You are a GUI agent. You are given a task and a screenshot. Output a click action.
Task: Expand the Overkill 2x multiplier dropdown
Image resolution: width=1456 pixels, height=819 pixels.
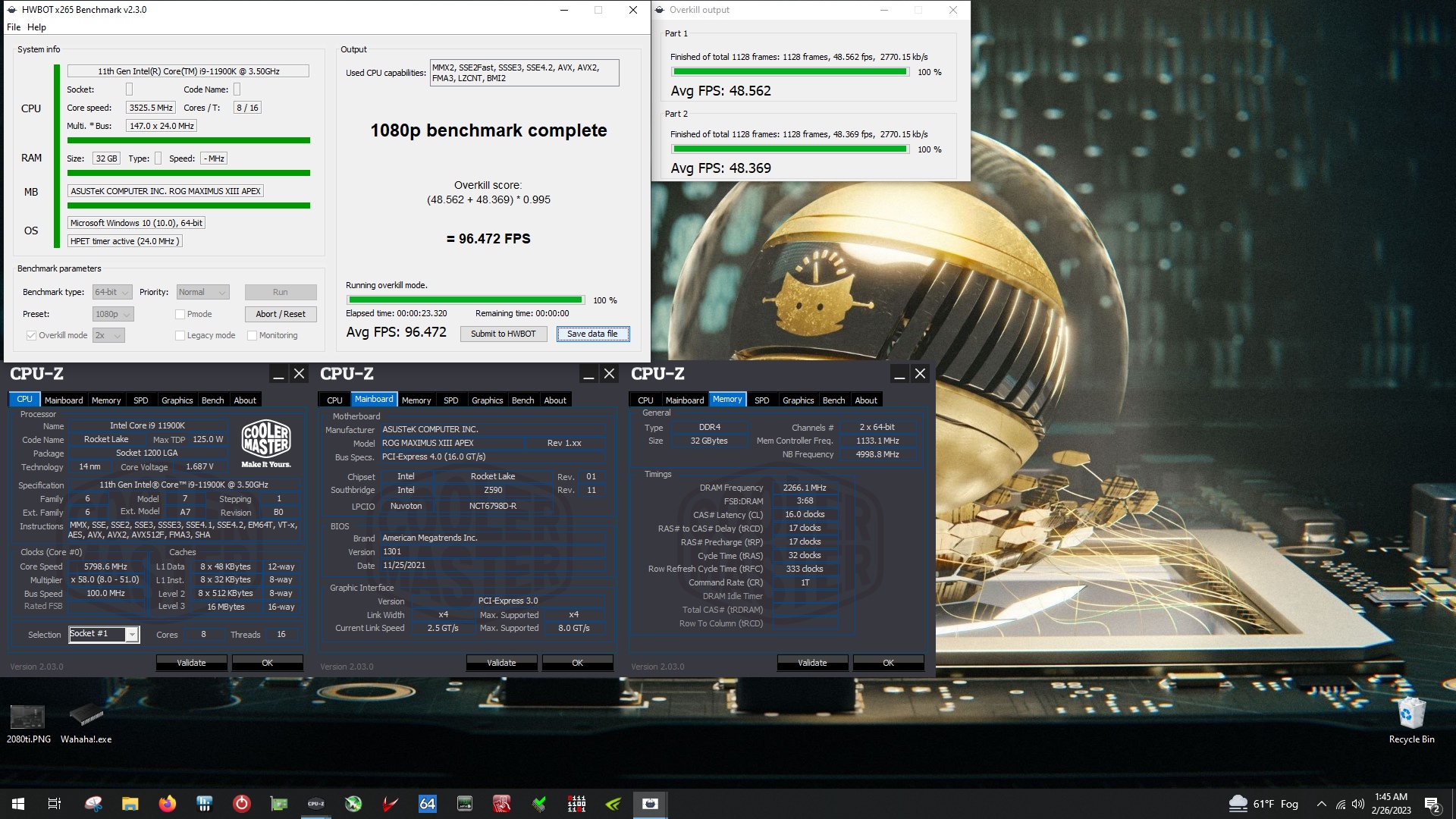click(108, 335)
